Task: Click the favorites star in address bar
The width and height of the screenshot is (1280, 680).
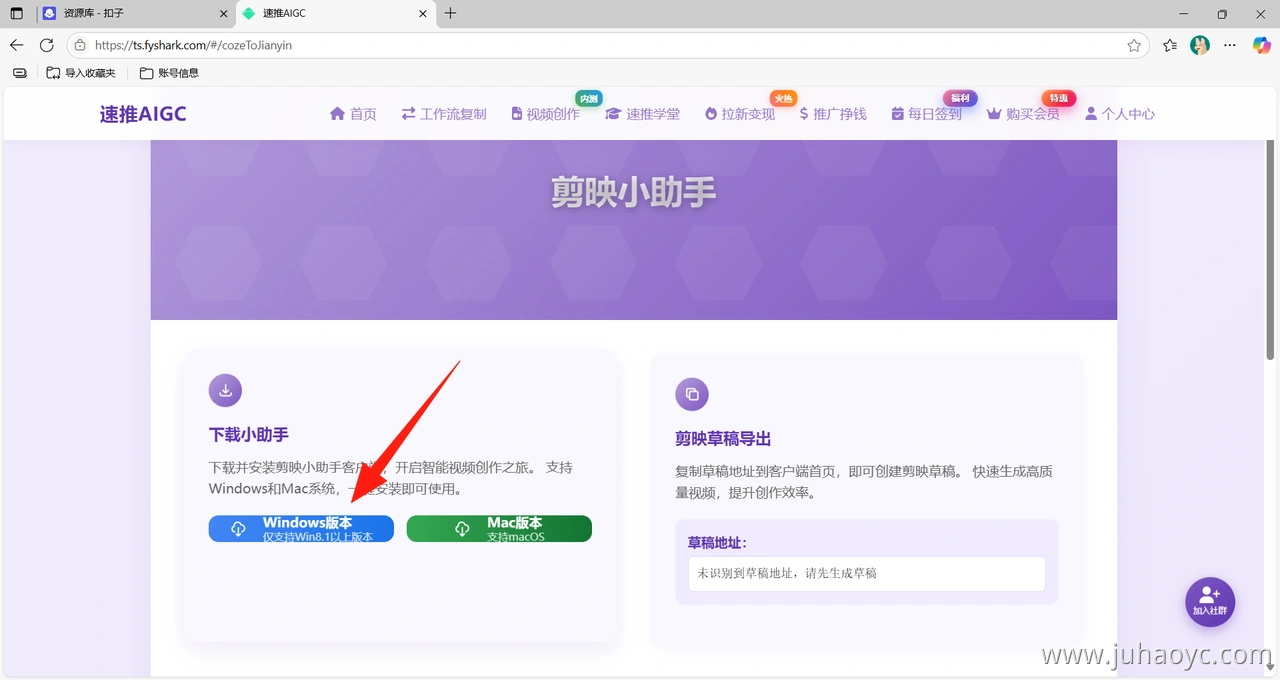Action: 1134,45
